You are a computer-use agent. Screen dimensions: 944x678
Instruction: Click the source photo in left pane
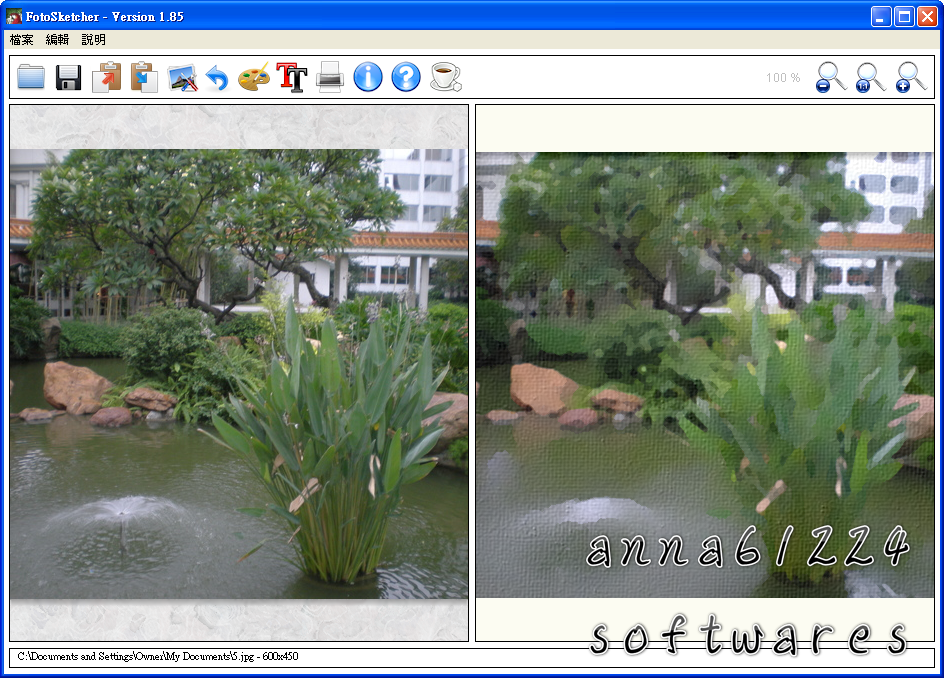pos(238,373)
